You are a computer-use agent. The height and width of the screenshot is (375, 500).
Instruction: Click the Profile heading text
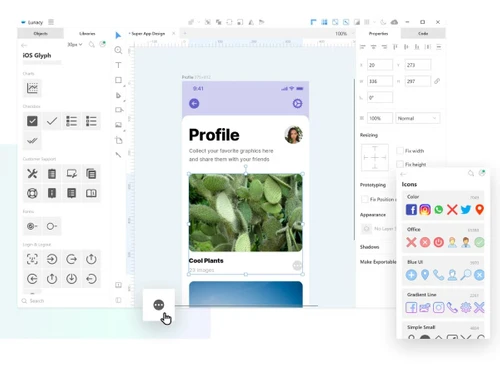(x=214, y=135)
